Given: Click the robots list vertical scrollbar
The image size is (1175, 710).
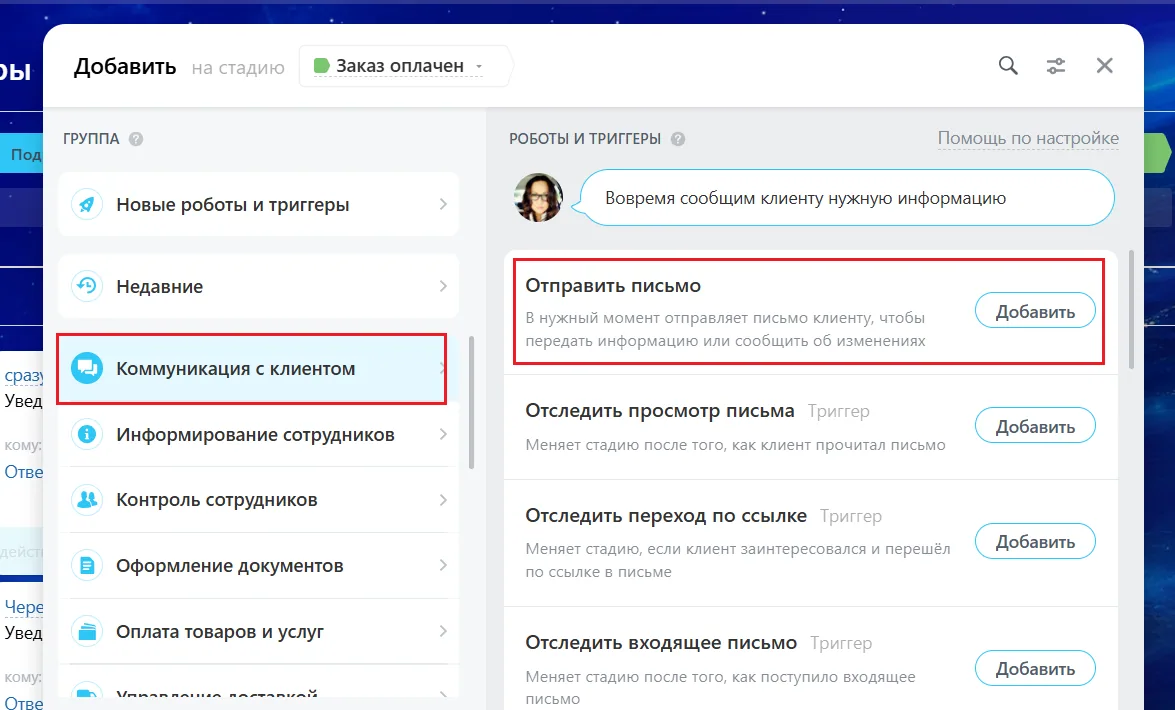Looking at the screenshot, I should [1131, 310].
